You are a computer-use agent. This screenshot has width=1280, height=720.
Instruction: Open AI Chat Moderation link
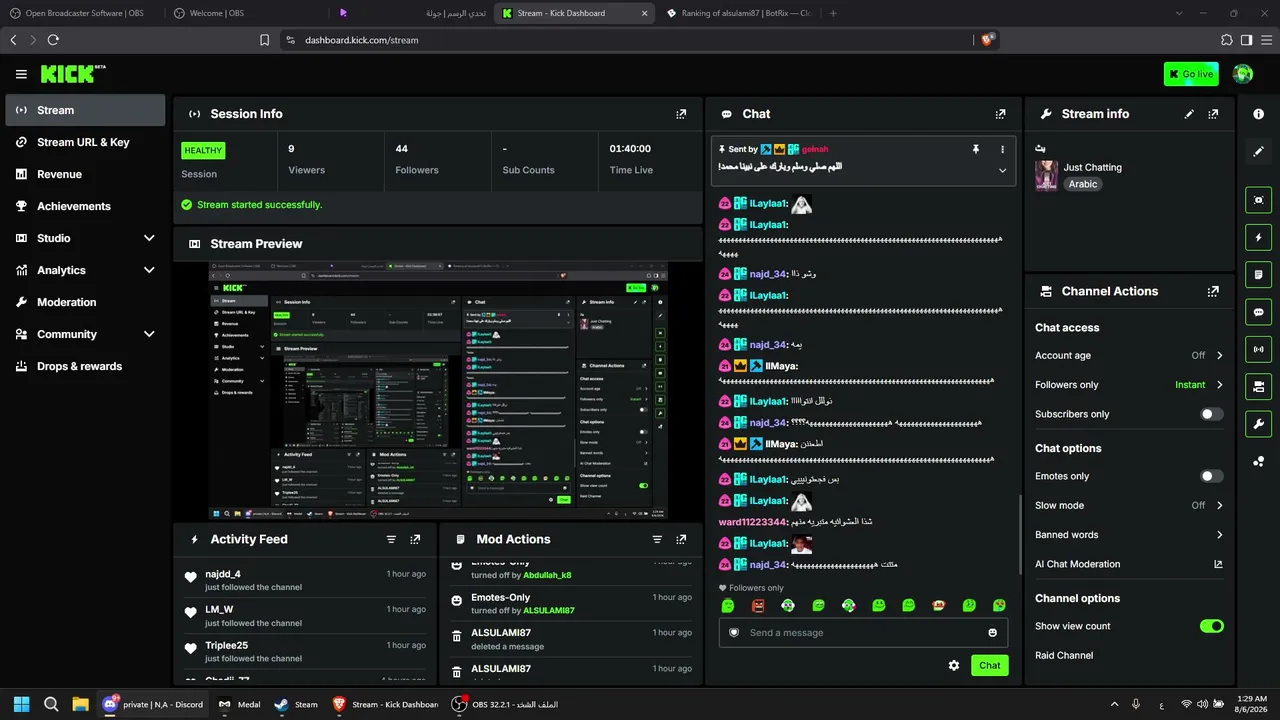tap(1129, 564)
